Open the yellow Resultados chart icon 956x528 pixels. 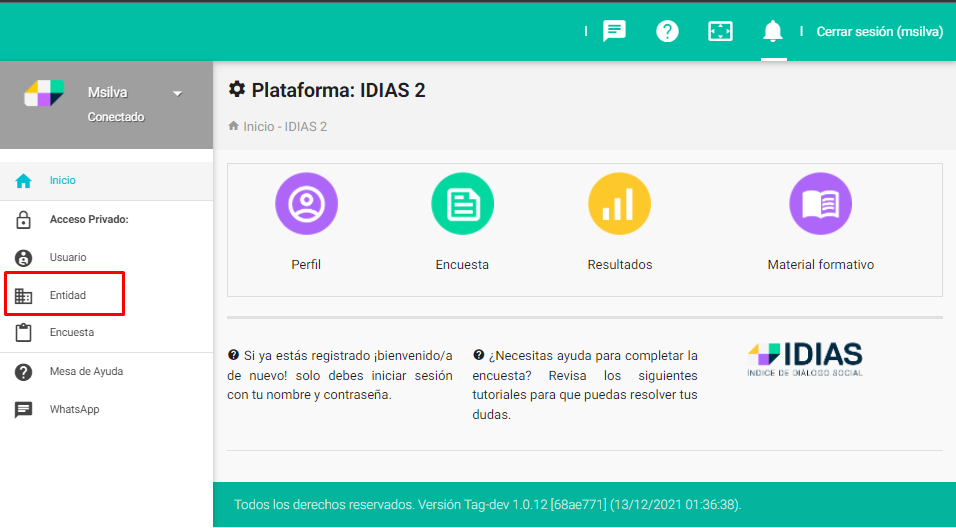[619, 204]
